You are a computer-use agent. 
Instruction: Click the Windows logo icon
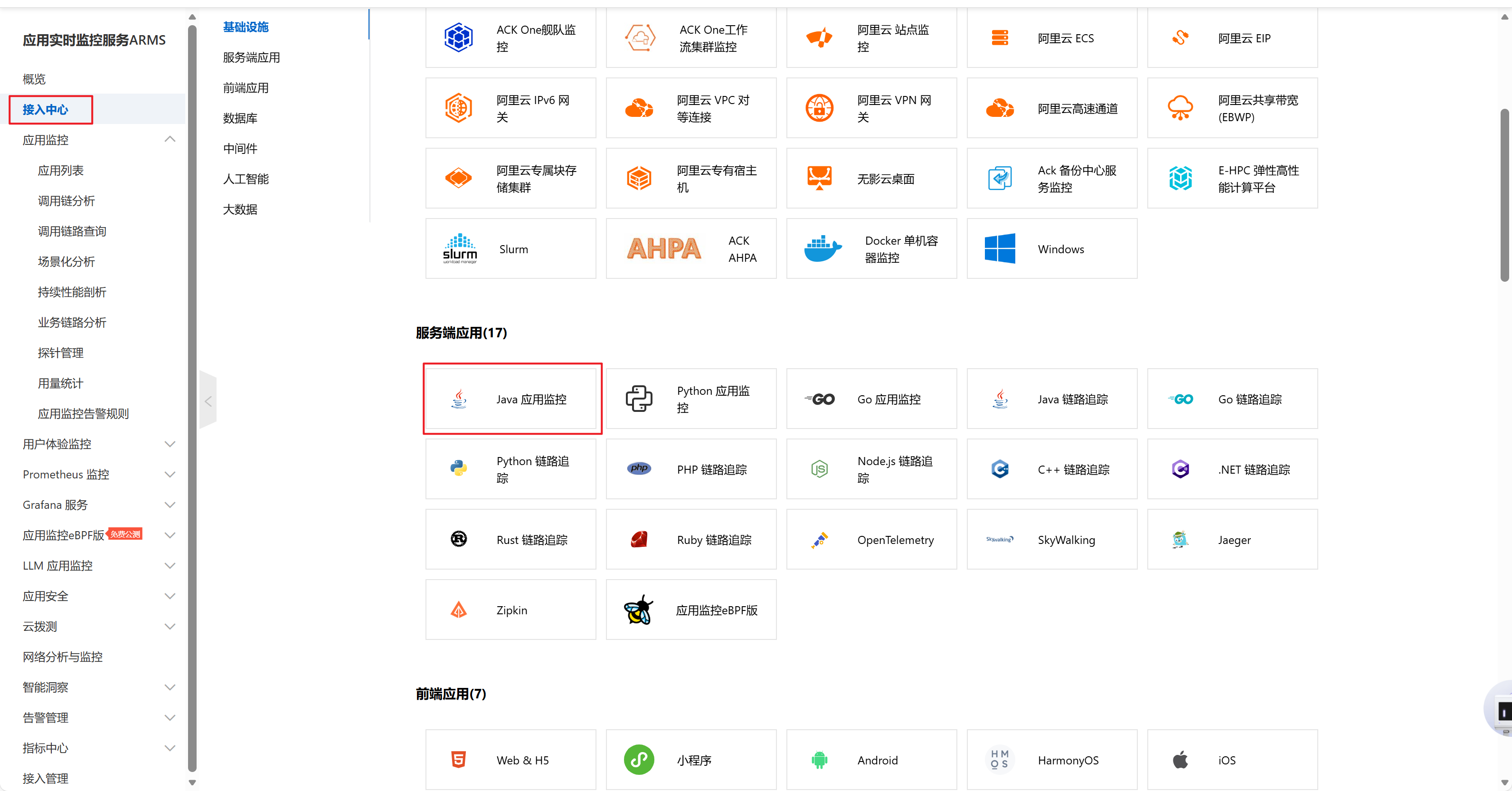[x=1000, y=249]
